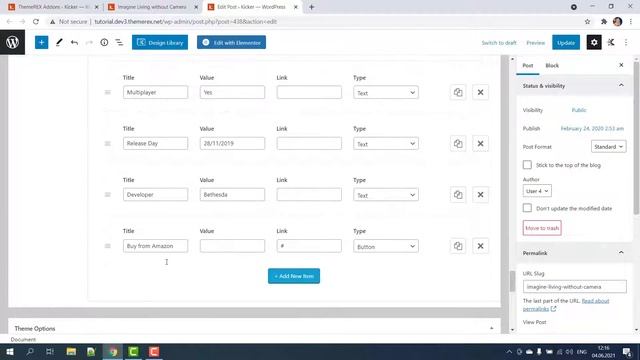Open Windows Start menu

10,351
